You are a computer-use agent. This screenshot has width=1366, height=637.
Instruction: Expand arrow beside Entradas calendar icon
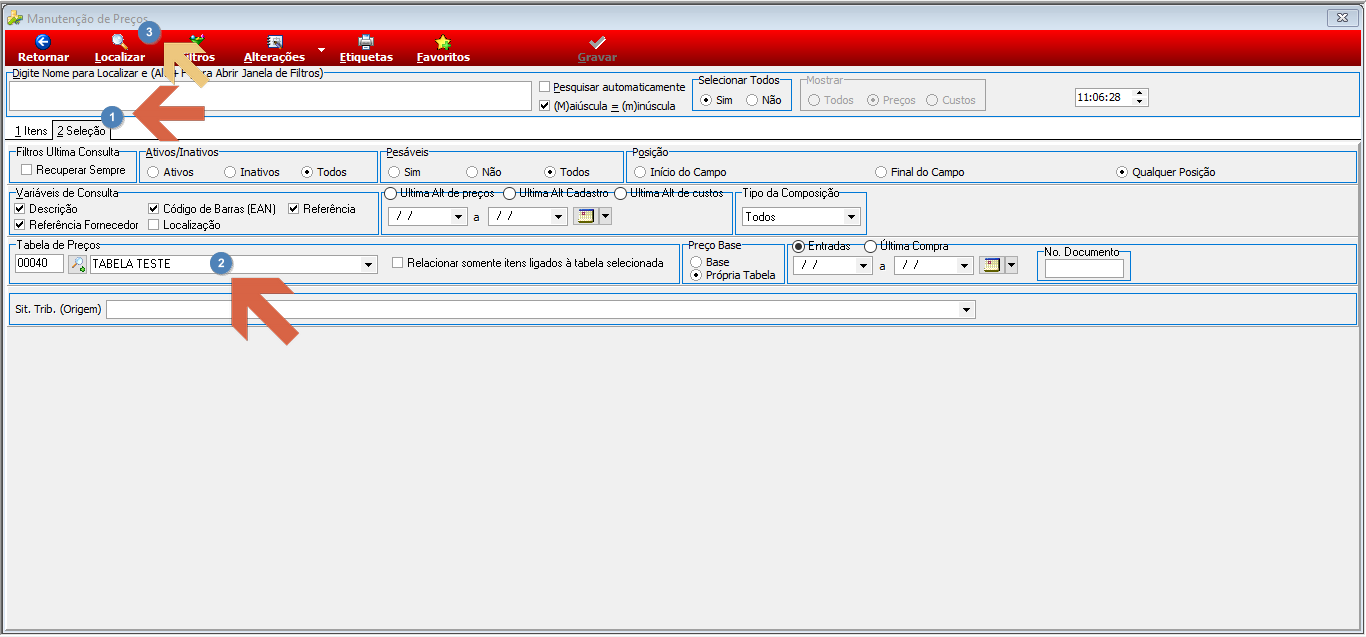pos(1011,265)
